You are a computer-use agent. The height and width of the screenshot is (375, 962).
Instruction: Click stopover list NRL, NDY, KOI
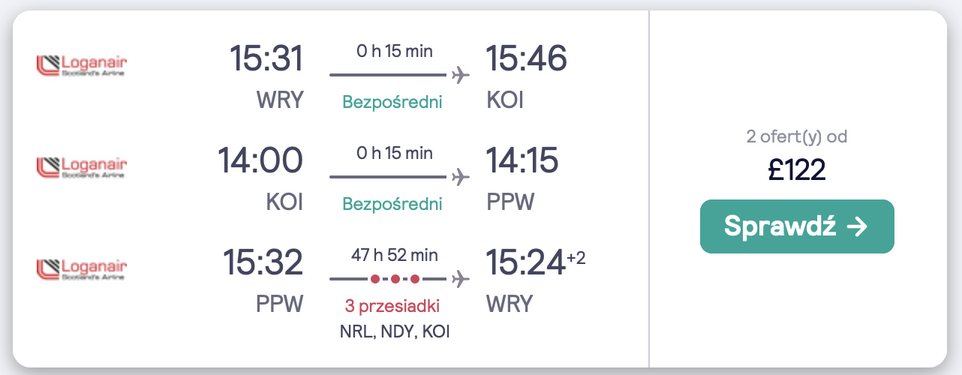[x=394, y=332]
